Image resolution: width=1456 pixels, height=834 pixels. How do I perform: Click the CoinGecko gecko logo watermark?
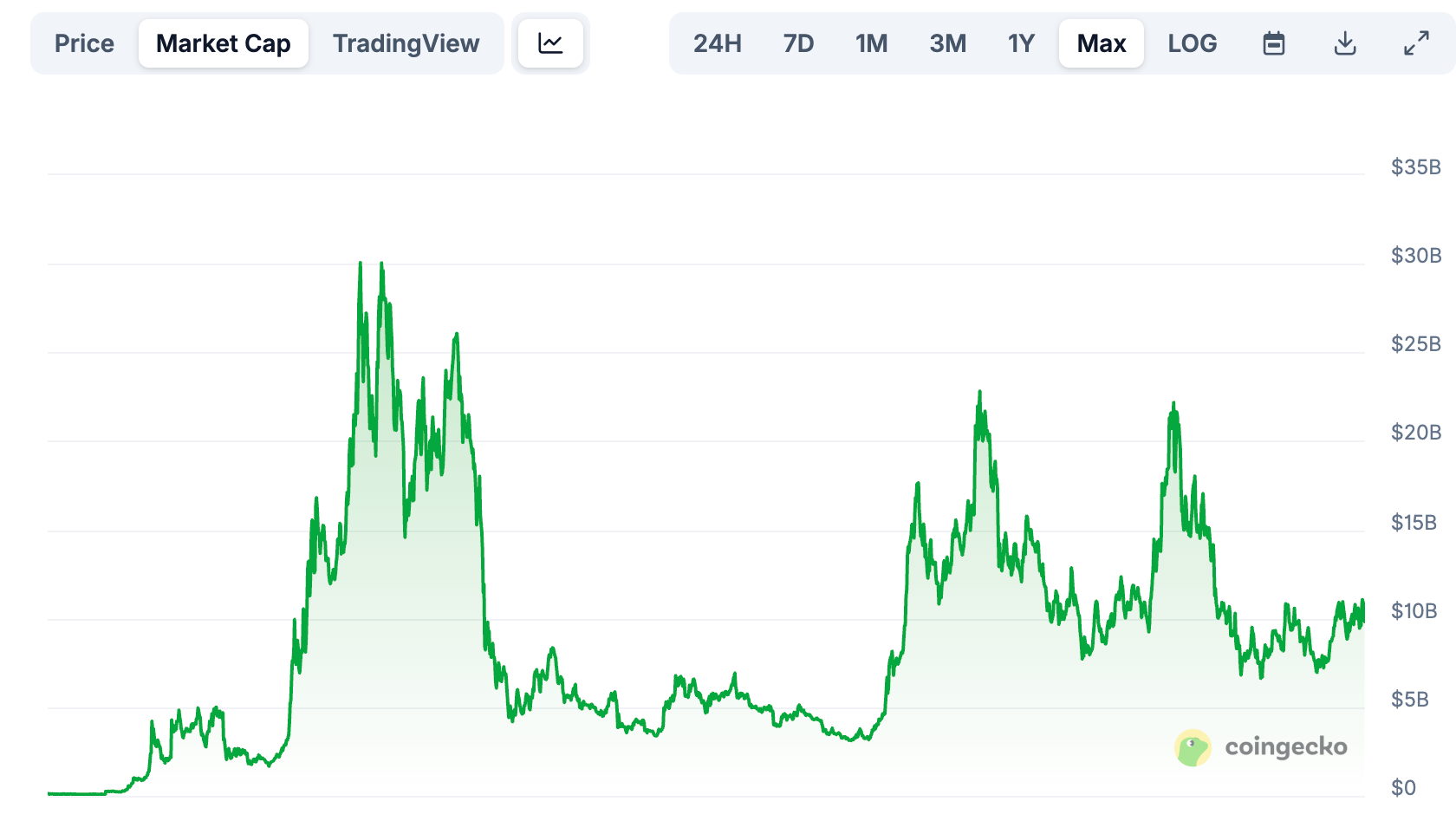point(1193,747)
